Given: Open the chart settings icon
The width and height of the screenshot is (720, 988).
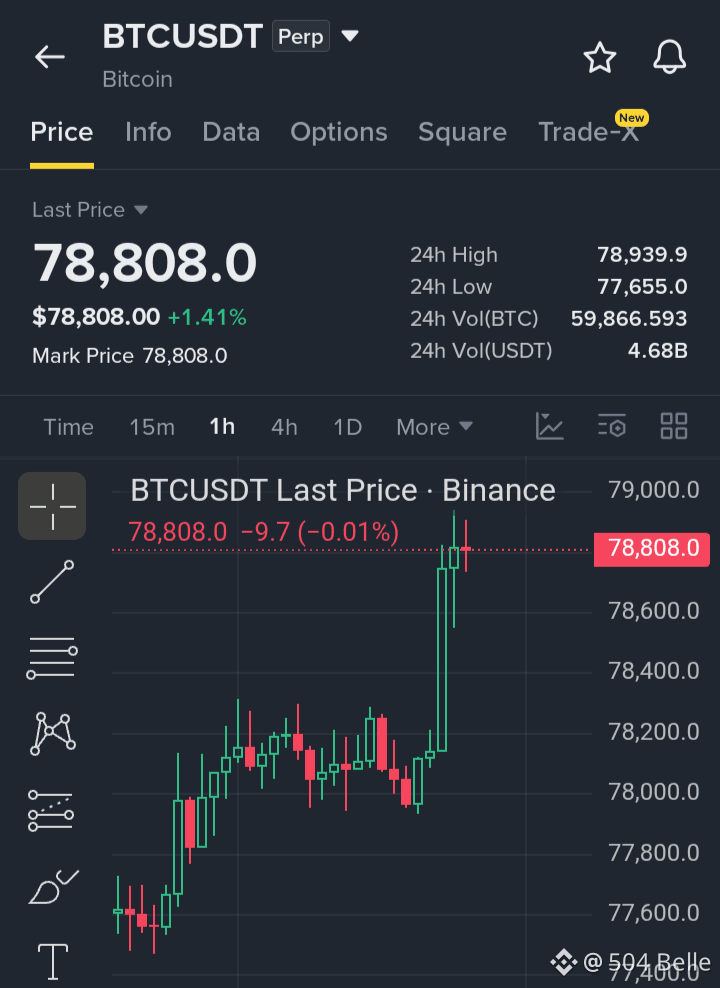Looking at the screenshot, I should tap(612, 427).
